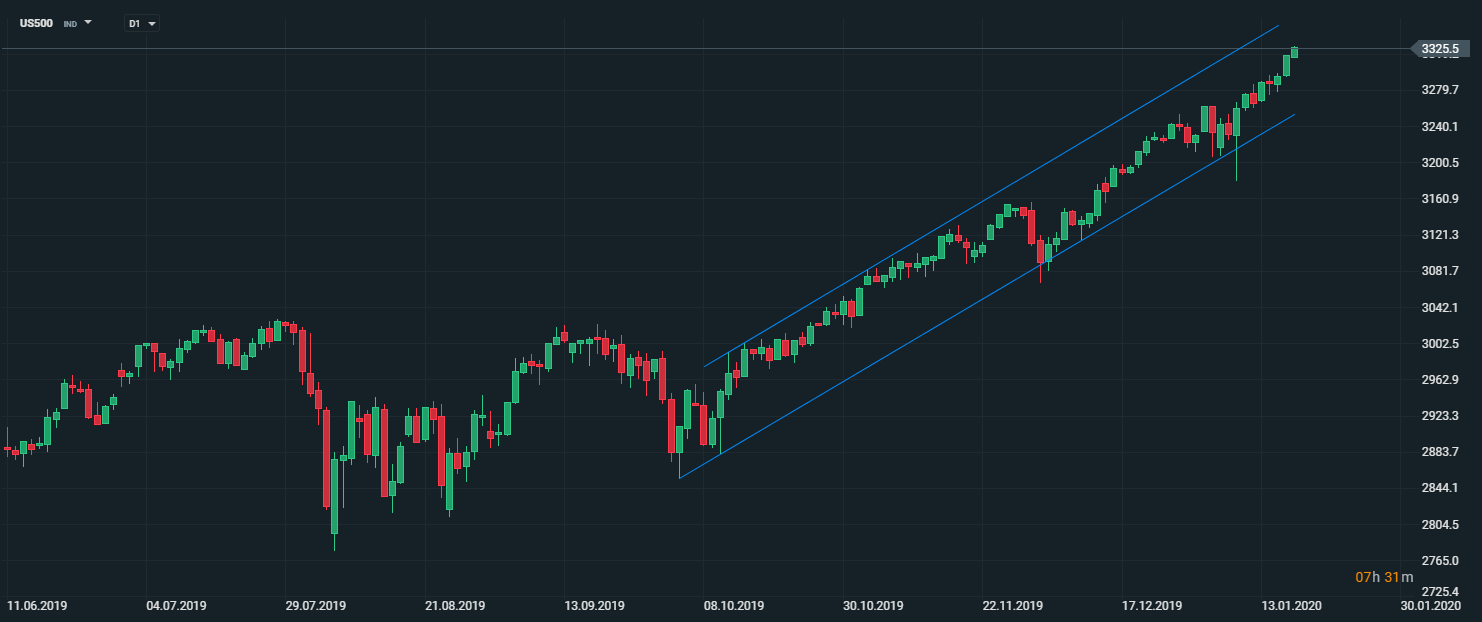
Task: Select the 22.11.2019 time axis label
Action: [1012, 606]
